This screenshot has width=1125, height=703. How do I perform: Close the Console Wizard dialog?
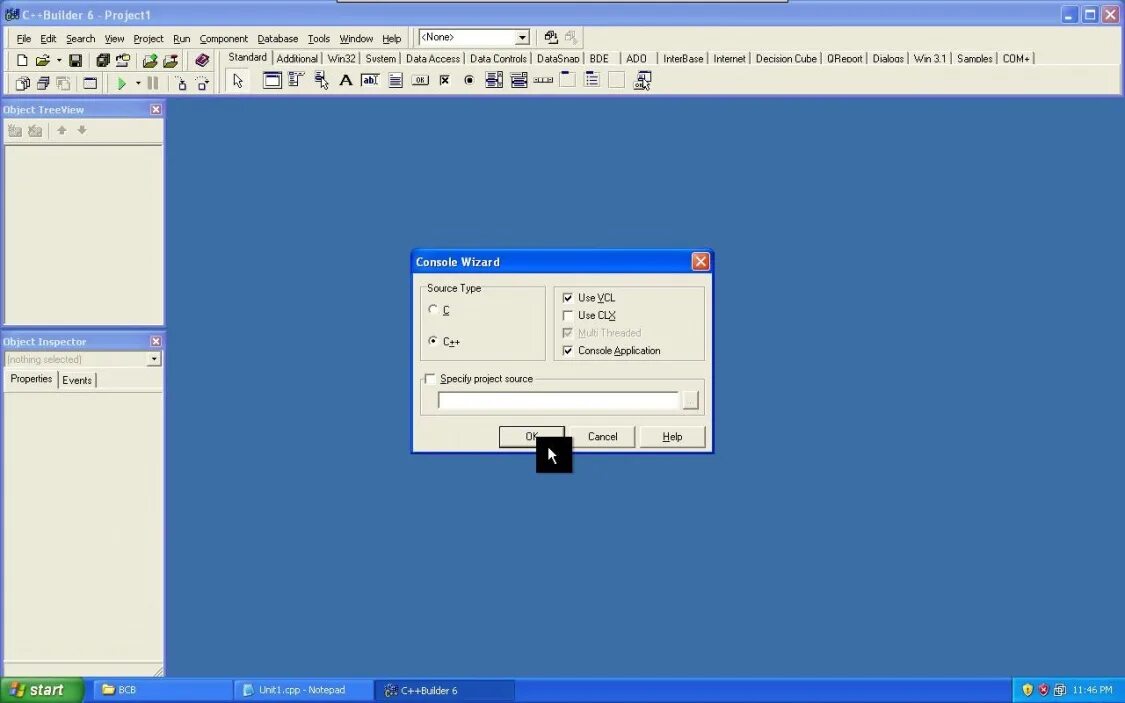coord(700,261)
